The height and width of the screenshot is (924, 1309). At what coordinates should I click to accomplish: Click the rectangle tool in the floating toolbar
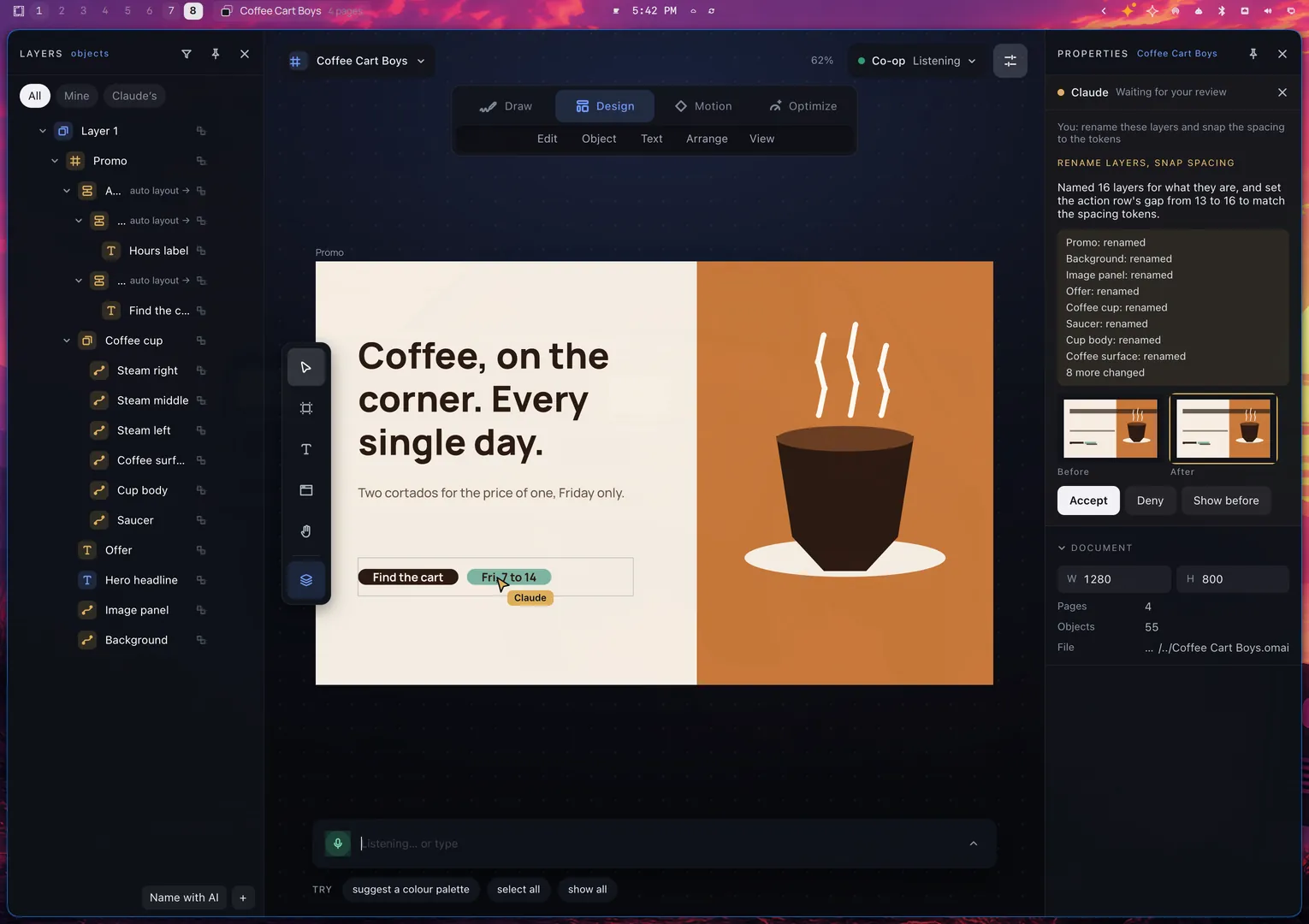tap(306, 490)
